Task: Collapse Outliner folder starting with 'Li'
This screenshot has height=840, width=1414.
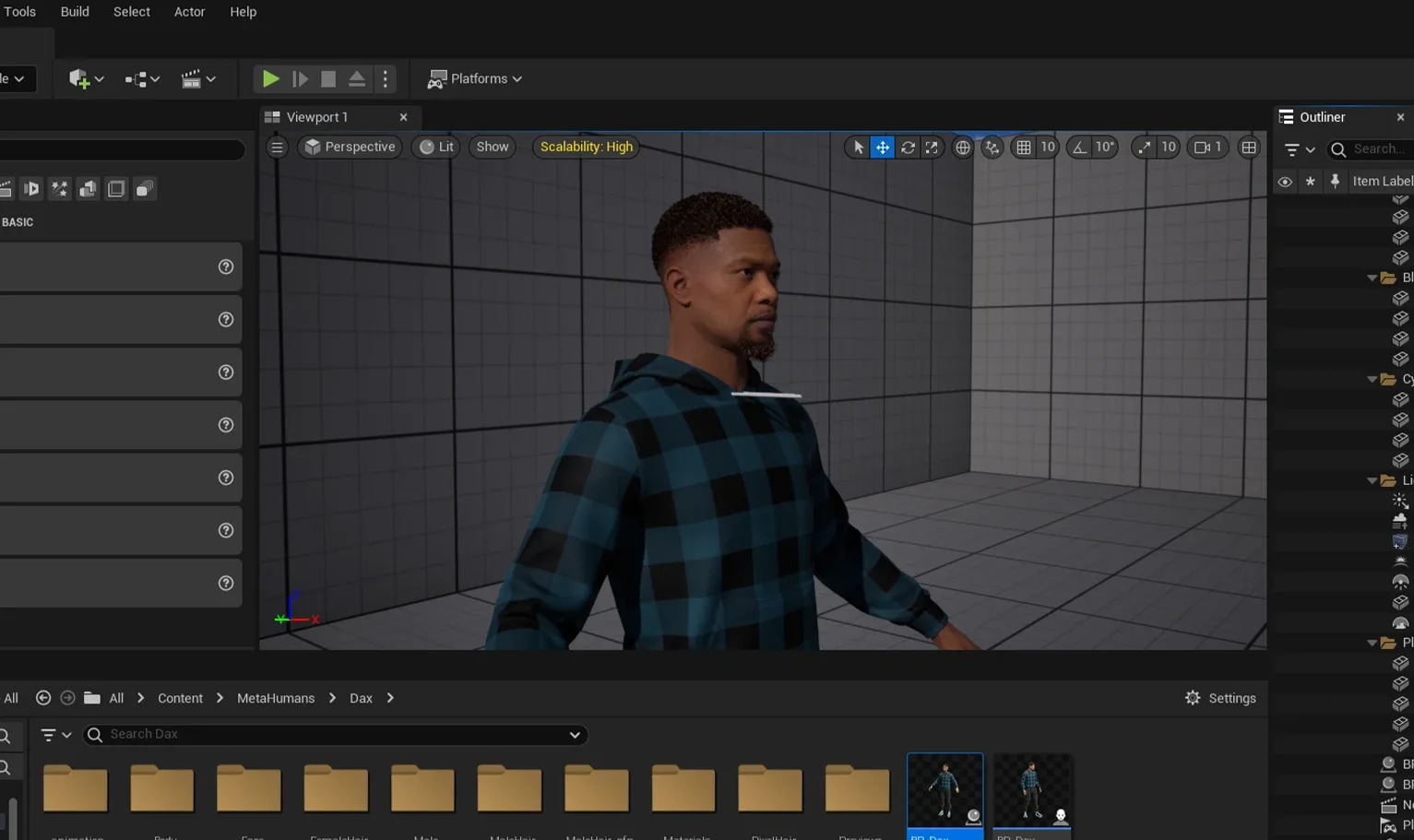Action: [x=1372, y=480]
